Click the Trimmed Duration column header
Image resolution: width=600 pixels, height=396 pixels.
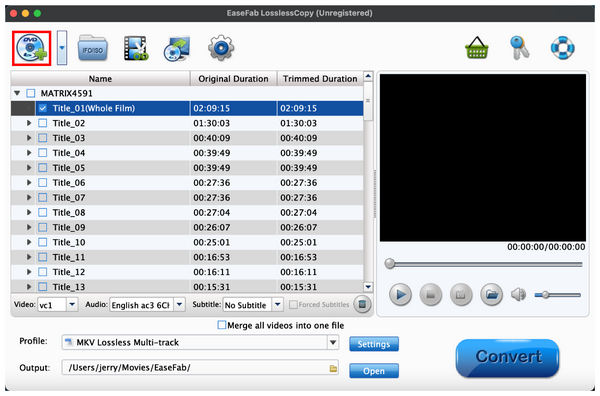click(320, 79)
